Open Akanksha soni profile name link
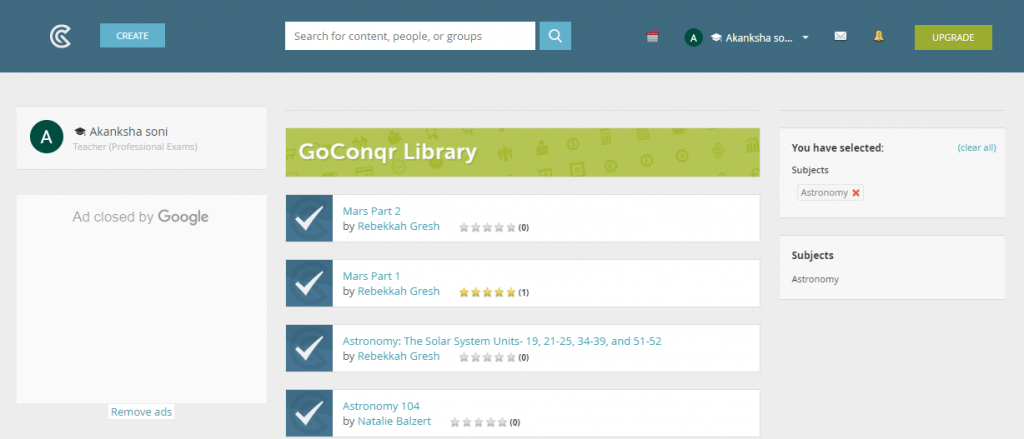Viewport: 1024px width, 439px height. point(129,132)
